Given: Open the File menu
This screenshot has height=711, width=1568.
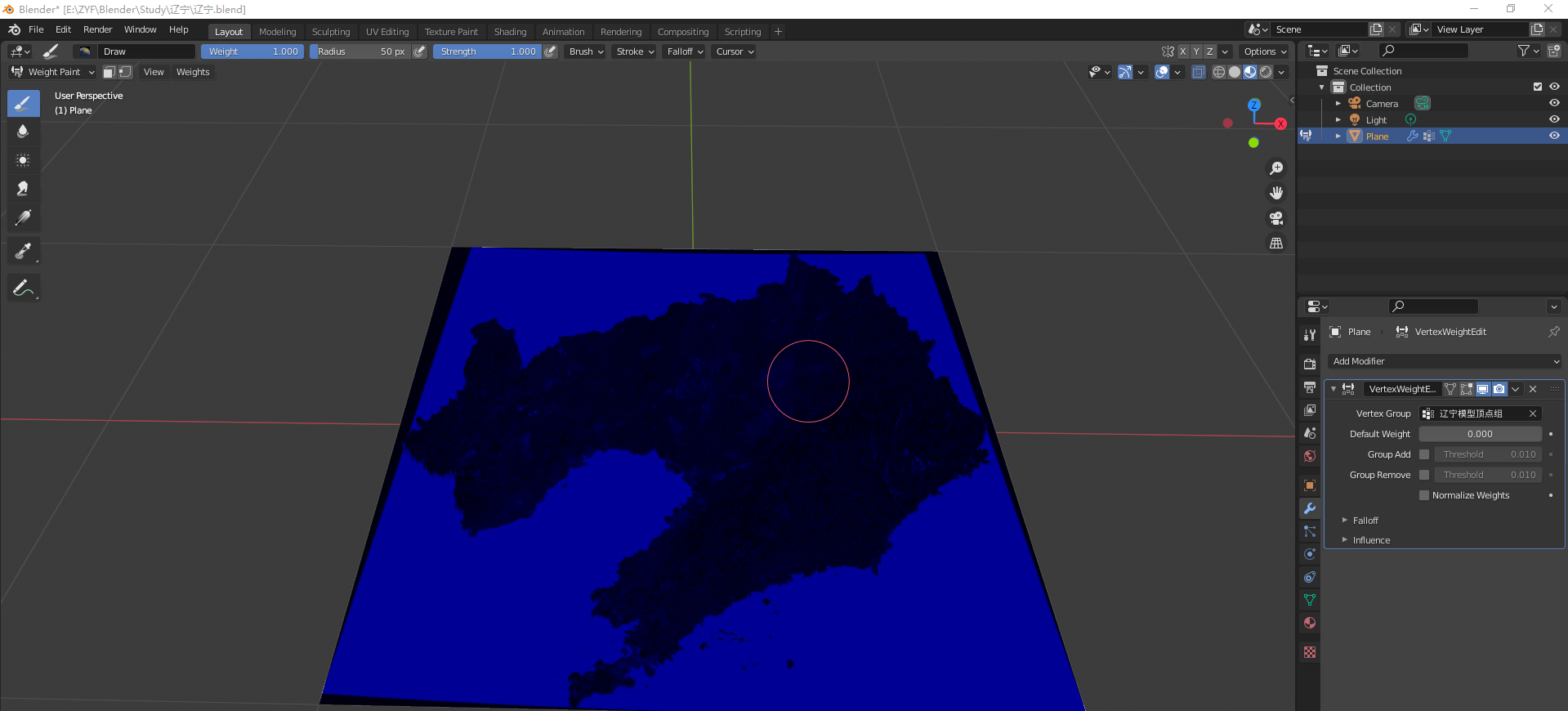Looking at the screenshot, I should pos(36,29).
